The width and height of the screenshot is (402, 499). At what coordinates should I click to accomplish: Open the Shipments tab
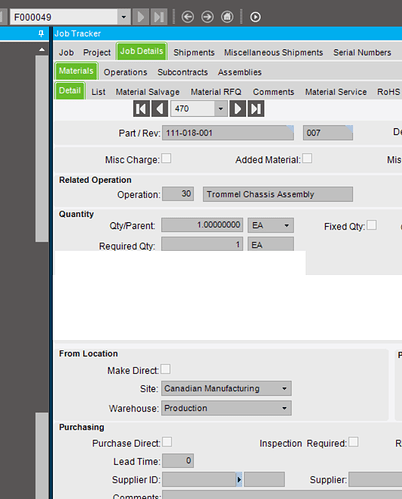coord(194,52)
